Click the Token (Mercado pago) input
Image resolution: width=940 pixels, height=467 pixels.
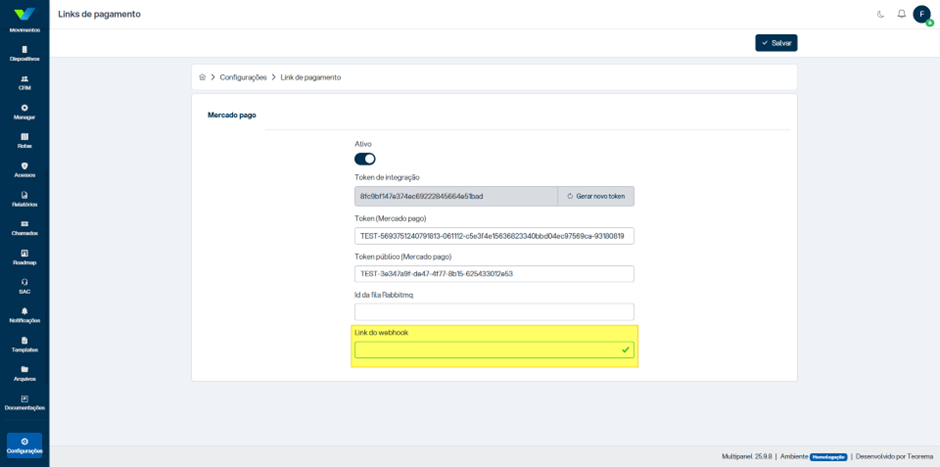click(x=494, y=236)
